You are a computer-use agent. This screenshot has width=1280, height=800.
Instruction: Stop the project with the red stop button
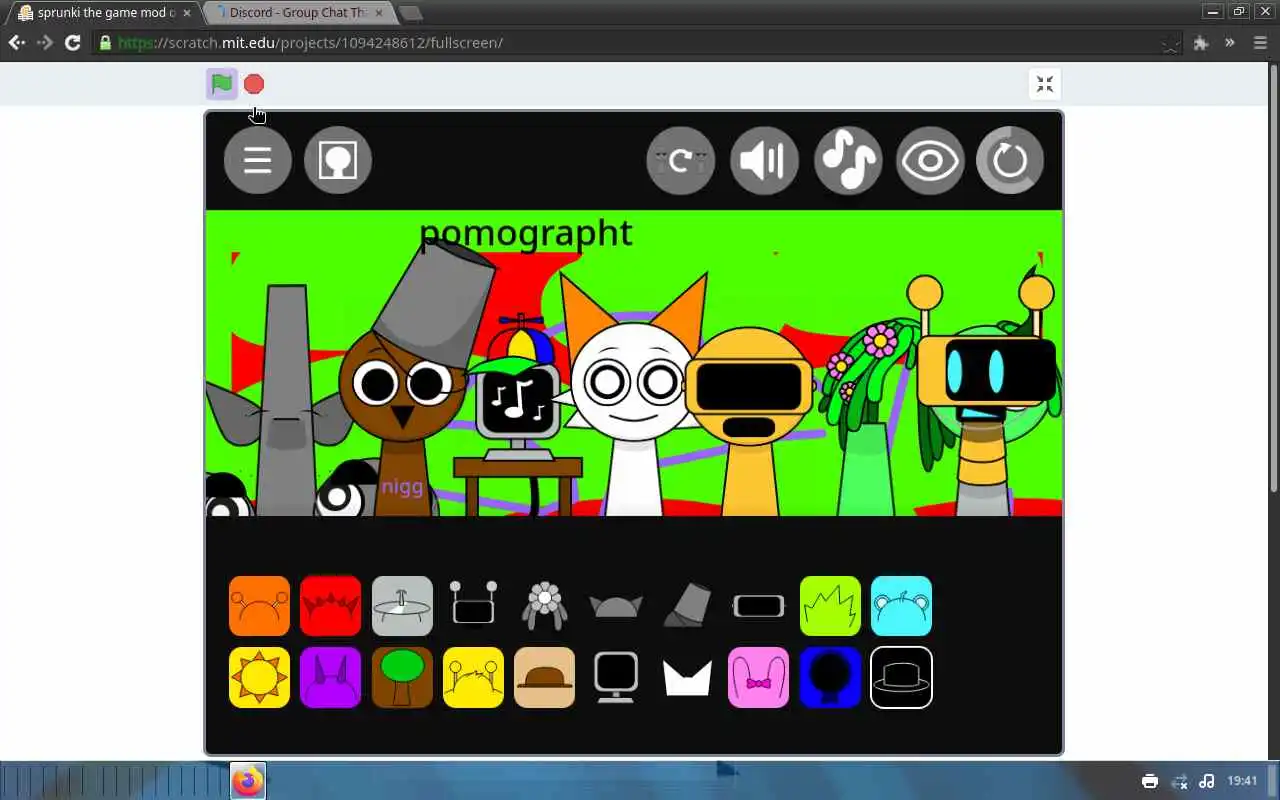click(x=254, y=84)
